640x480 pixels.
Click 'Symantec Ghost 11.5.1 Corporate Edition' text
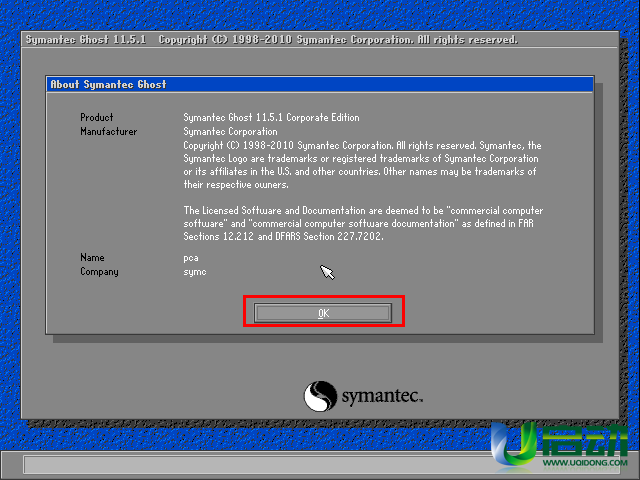pyautogui.click(x=271, y=118)
